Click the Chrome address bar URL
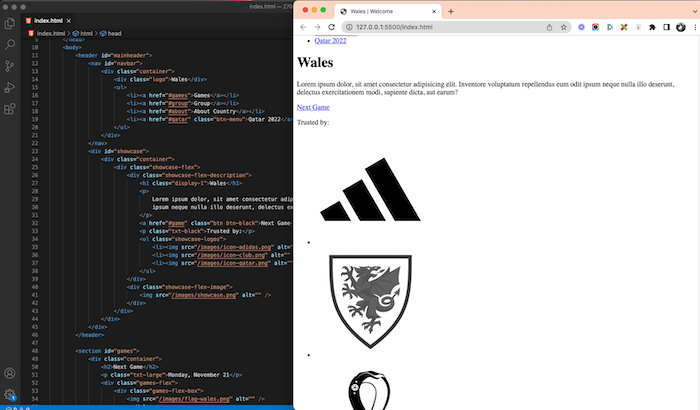The image size is (700, 410). click(394, 27)
